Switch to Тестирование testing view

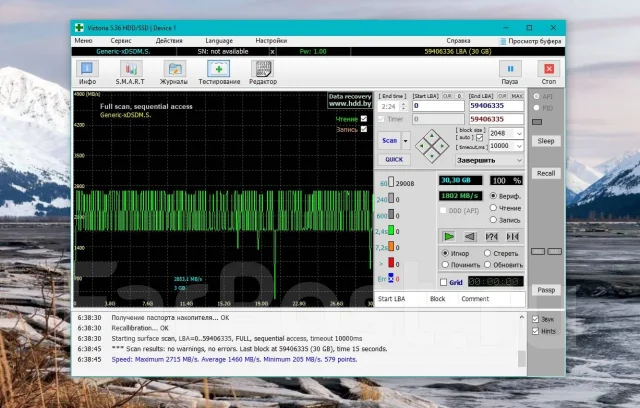[x=219, y=72]
